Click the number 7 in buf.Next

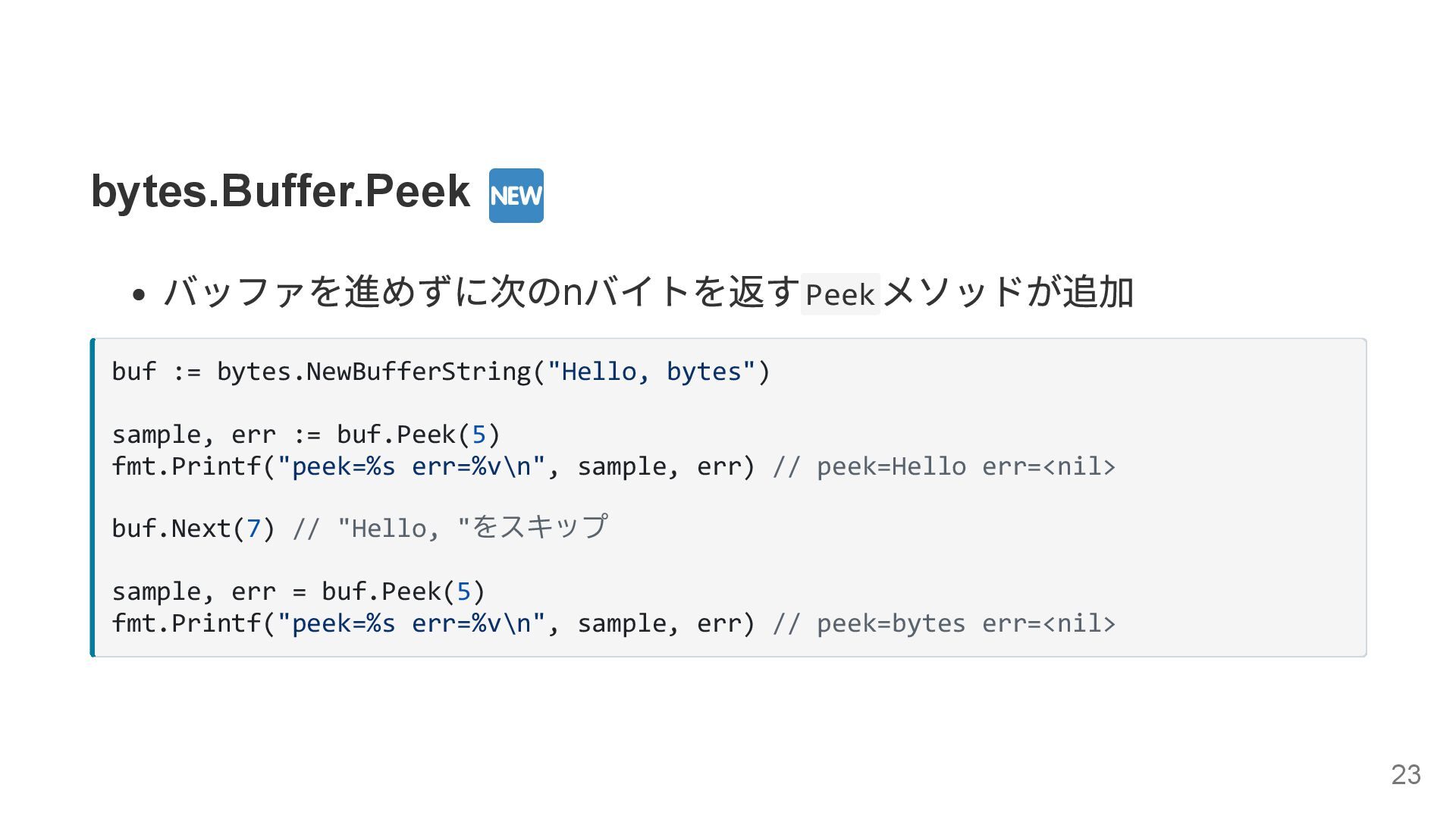click(253, 529)
